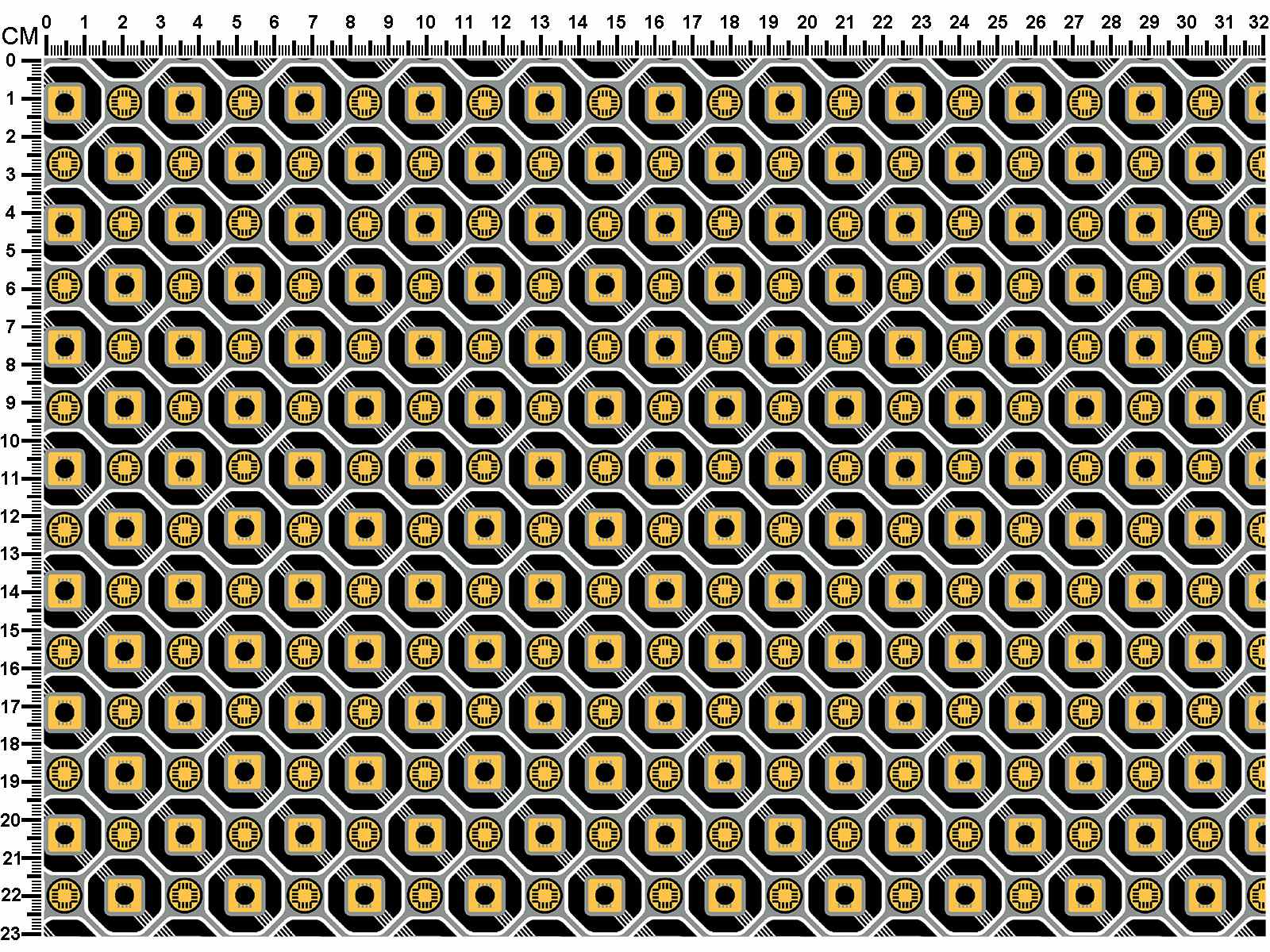Select the 12 mark on vertical ruler

10,516
